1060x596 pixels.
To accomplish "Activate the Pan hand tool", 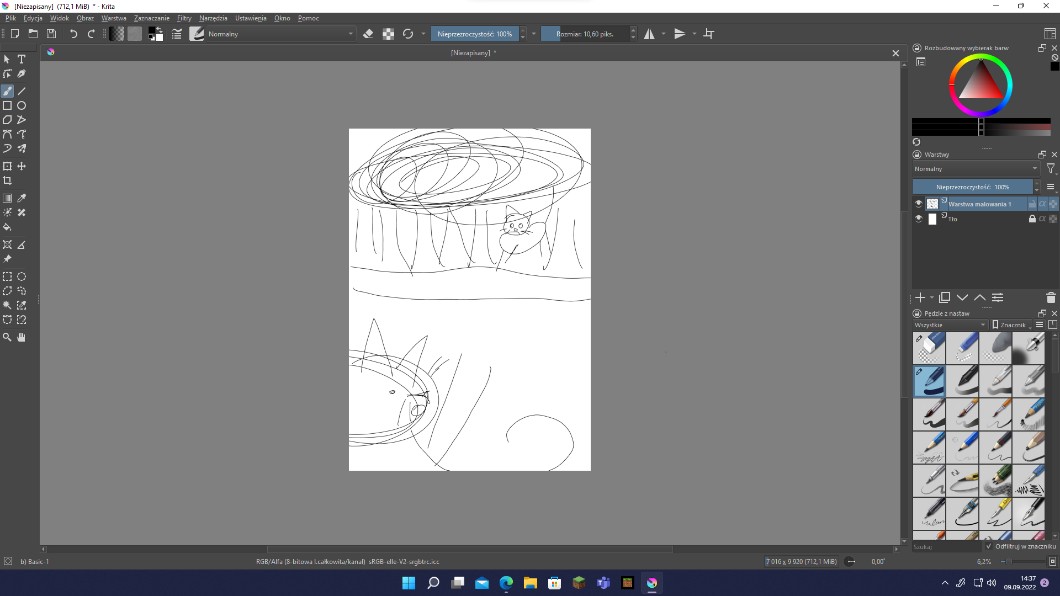I will (x=21, y=338).
